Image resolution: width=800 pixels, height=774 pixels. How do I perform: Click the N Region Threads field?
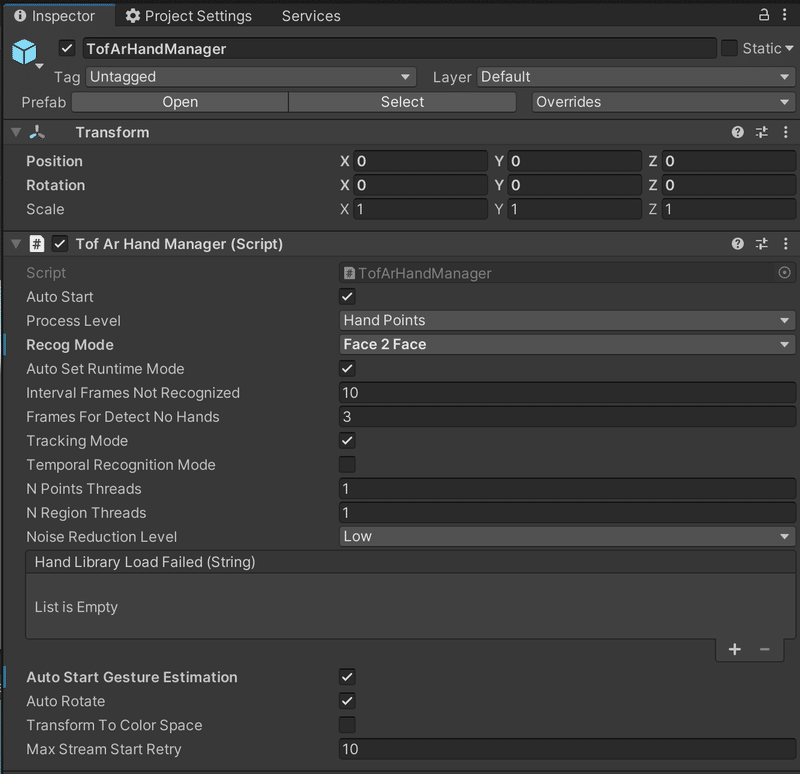point(567,512)
